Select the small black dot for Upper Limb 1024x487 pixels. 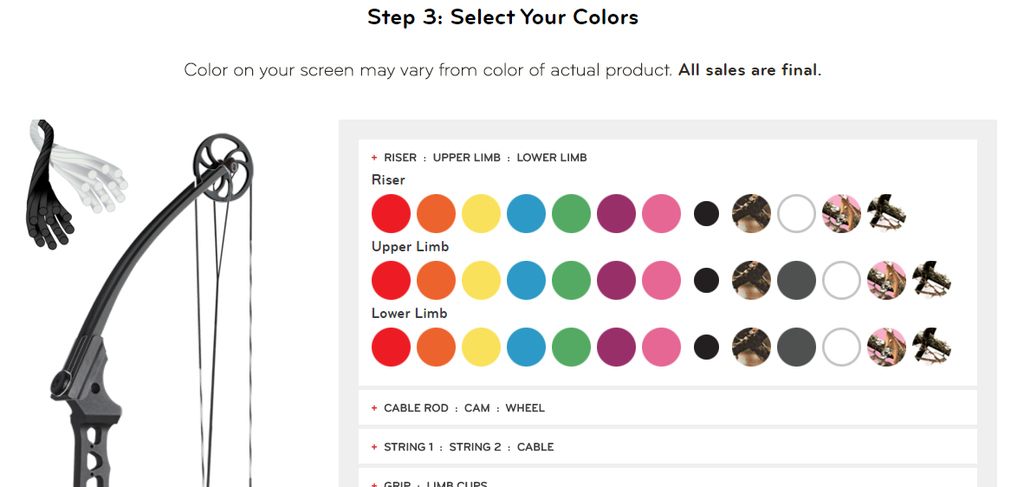pos(706,280)
